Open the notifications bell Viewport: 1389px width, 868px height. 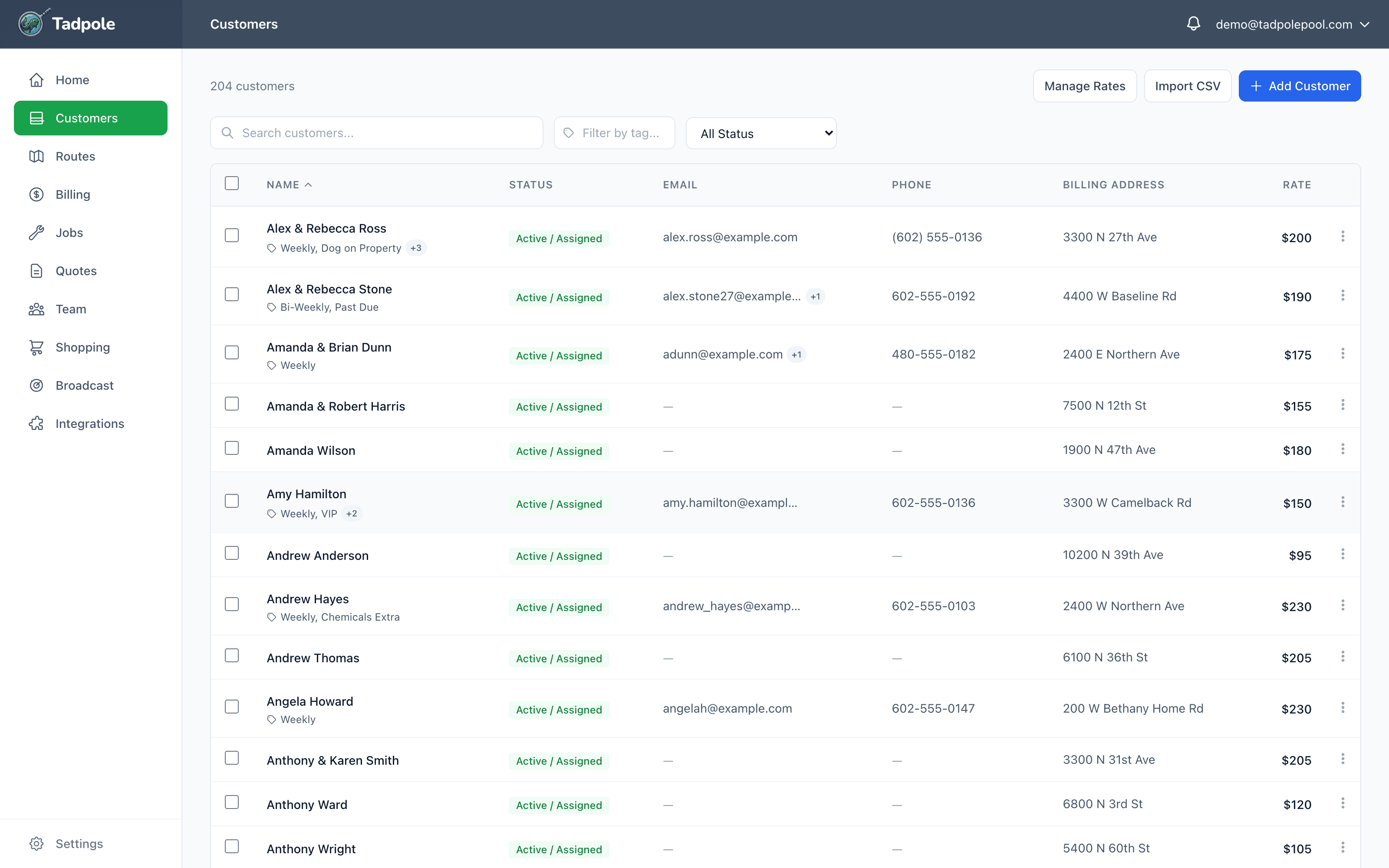pyautogui.click(x=1193, y=24)
